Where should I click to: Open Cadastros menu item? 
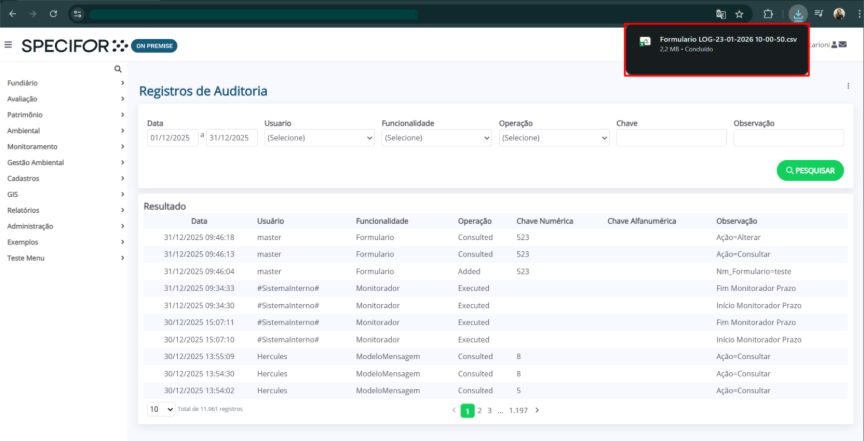[65, 179]
